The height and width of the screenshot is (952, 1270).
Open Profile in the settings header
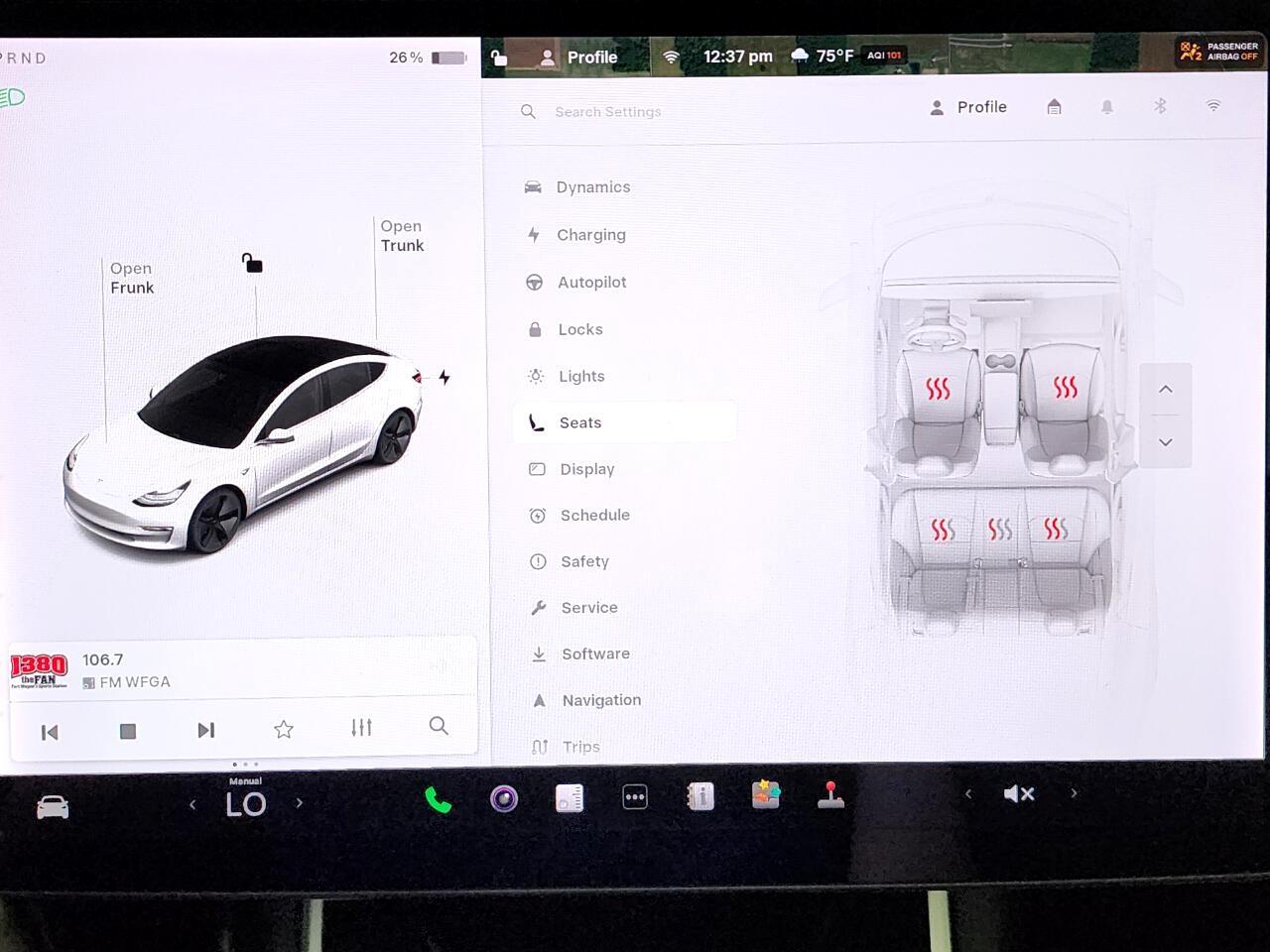[x=968, y=107]
